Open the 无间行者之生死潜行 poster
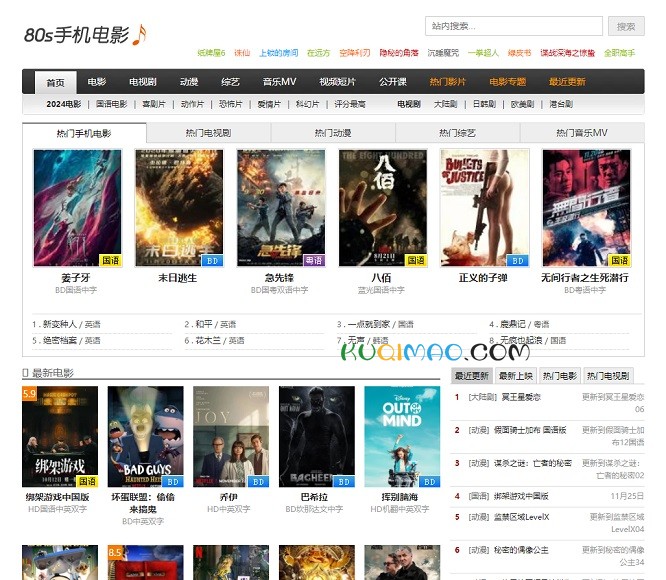 [587, 208]
